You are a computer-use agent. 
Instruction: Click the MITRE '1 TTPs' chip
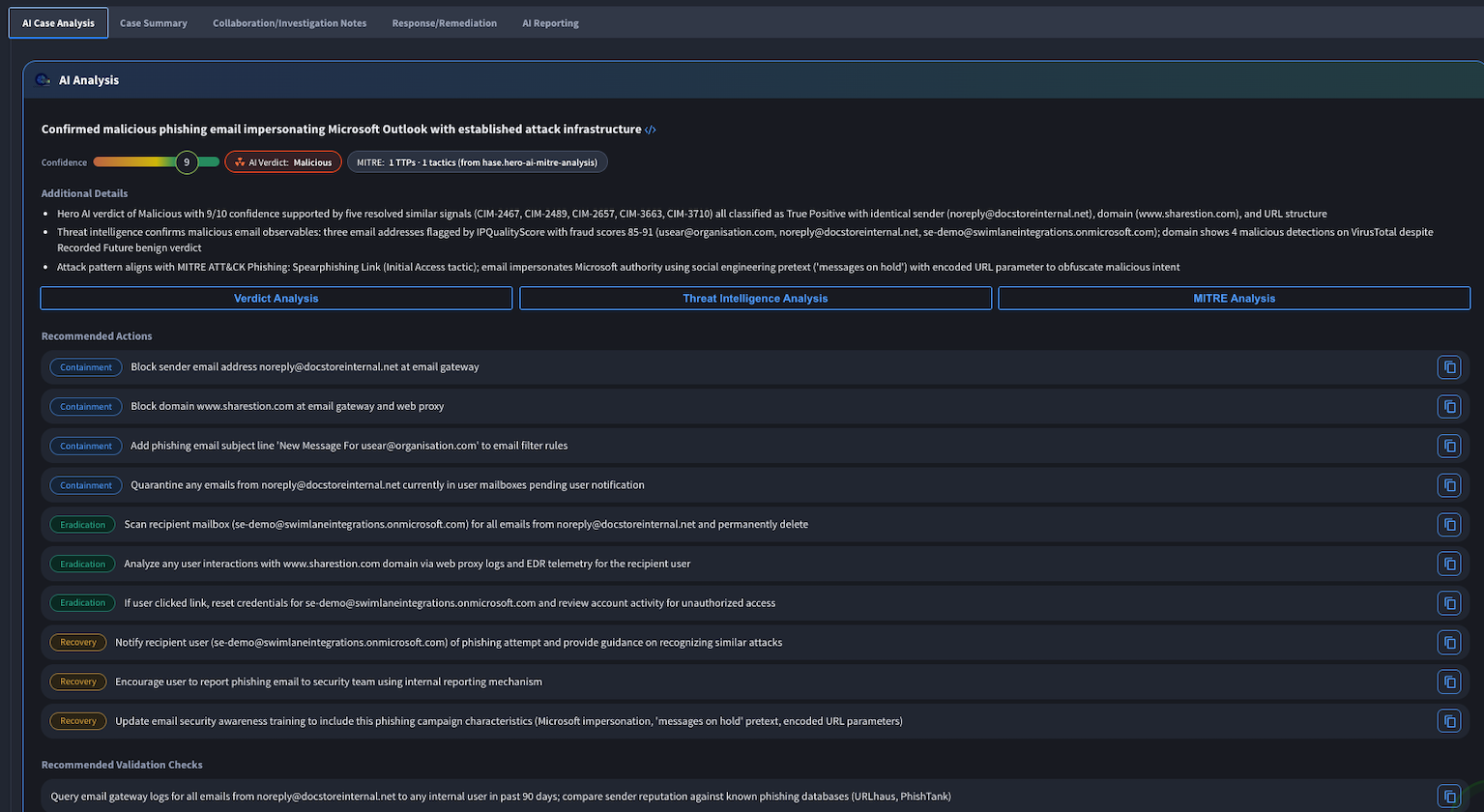pyautogui.click(x=477, y=161)
